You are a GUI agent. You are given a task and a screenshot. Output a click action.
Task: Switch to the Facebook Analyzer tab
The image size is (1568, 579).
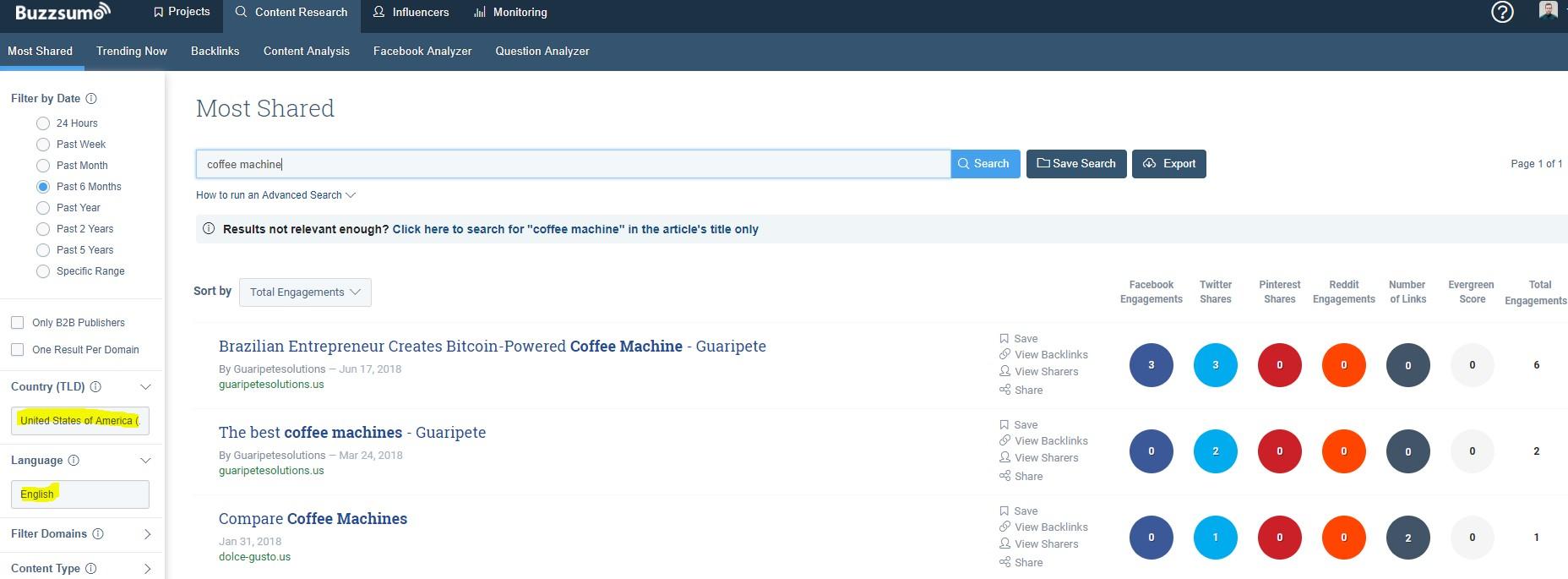[422, 52]
